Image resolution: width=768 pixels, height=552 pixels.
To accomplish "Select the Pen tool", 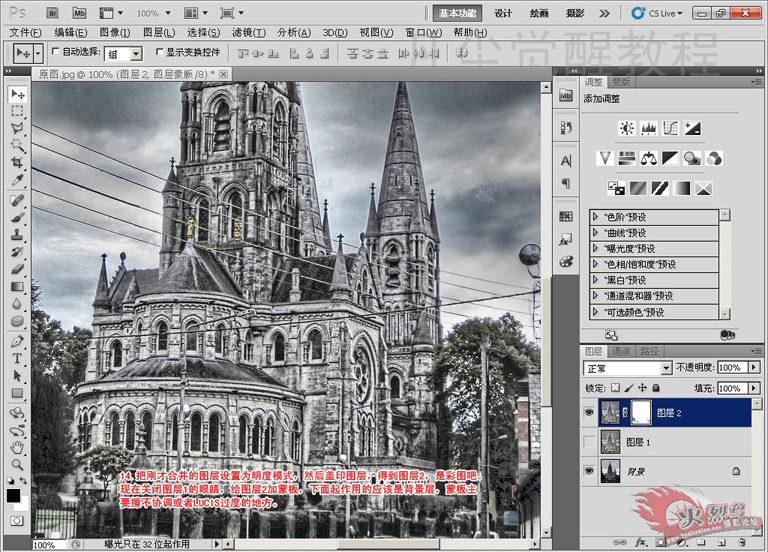I will point(17,341).
